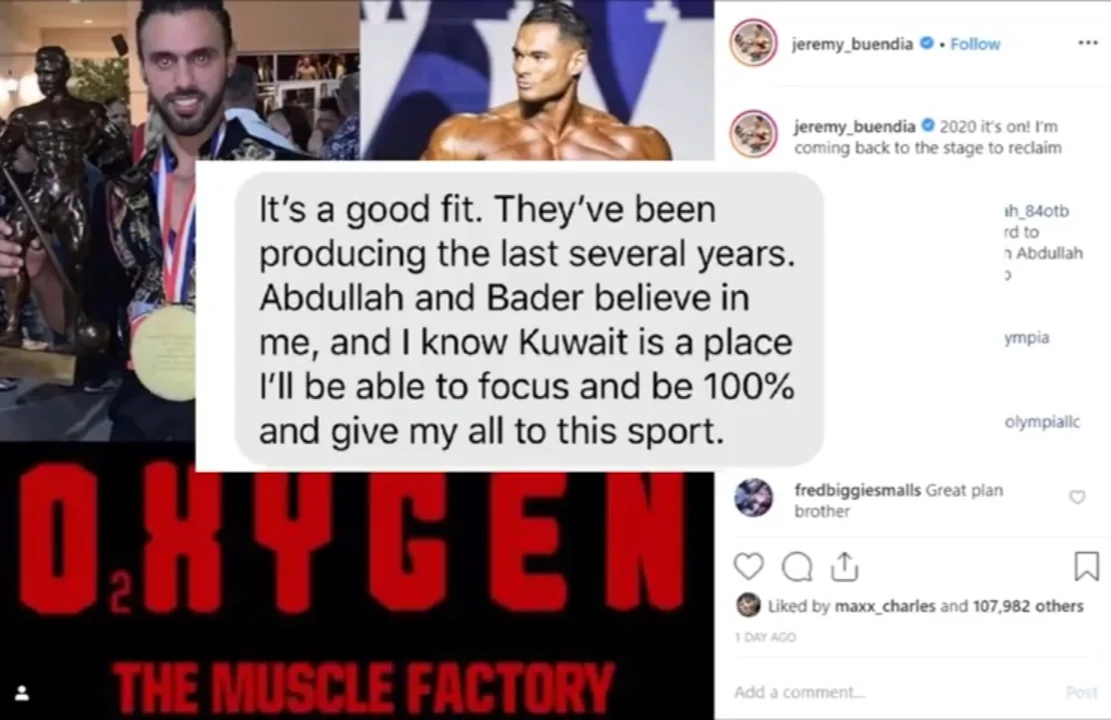Click the fredbiggiesmalls commenter avatar
The width and height of the screenshot is (1111, 720).
754,497
